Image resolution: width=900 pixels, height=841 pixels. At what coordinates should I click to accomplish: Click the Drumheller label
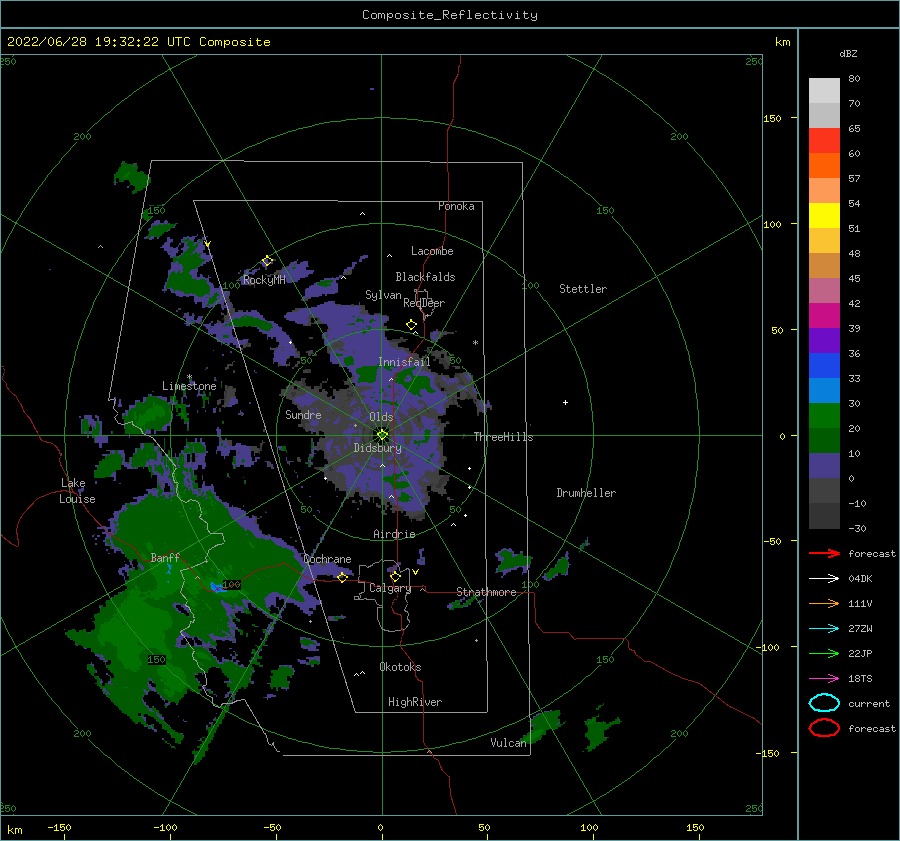(586, 493)
